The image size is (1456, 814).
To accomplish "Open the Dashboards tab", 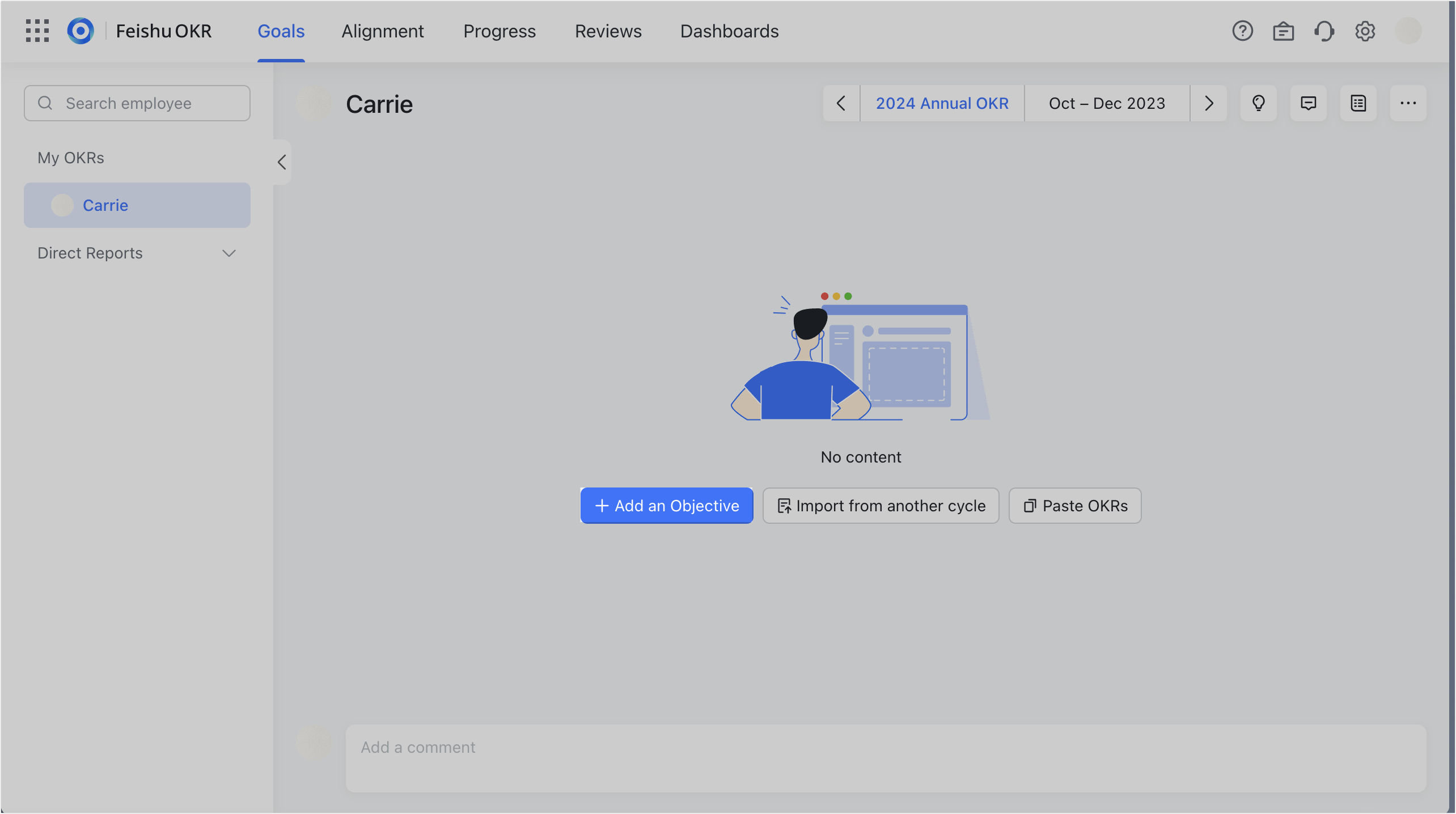I will pos(729,31).
